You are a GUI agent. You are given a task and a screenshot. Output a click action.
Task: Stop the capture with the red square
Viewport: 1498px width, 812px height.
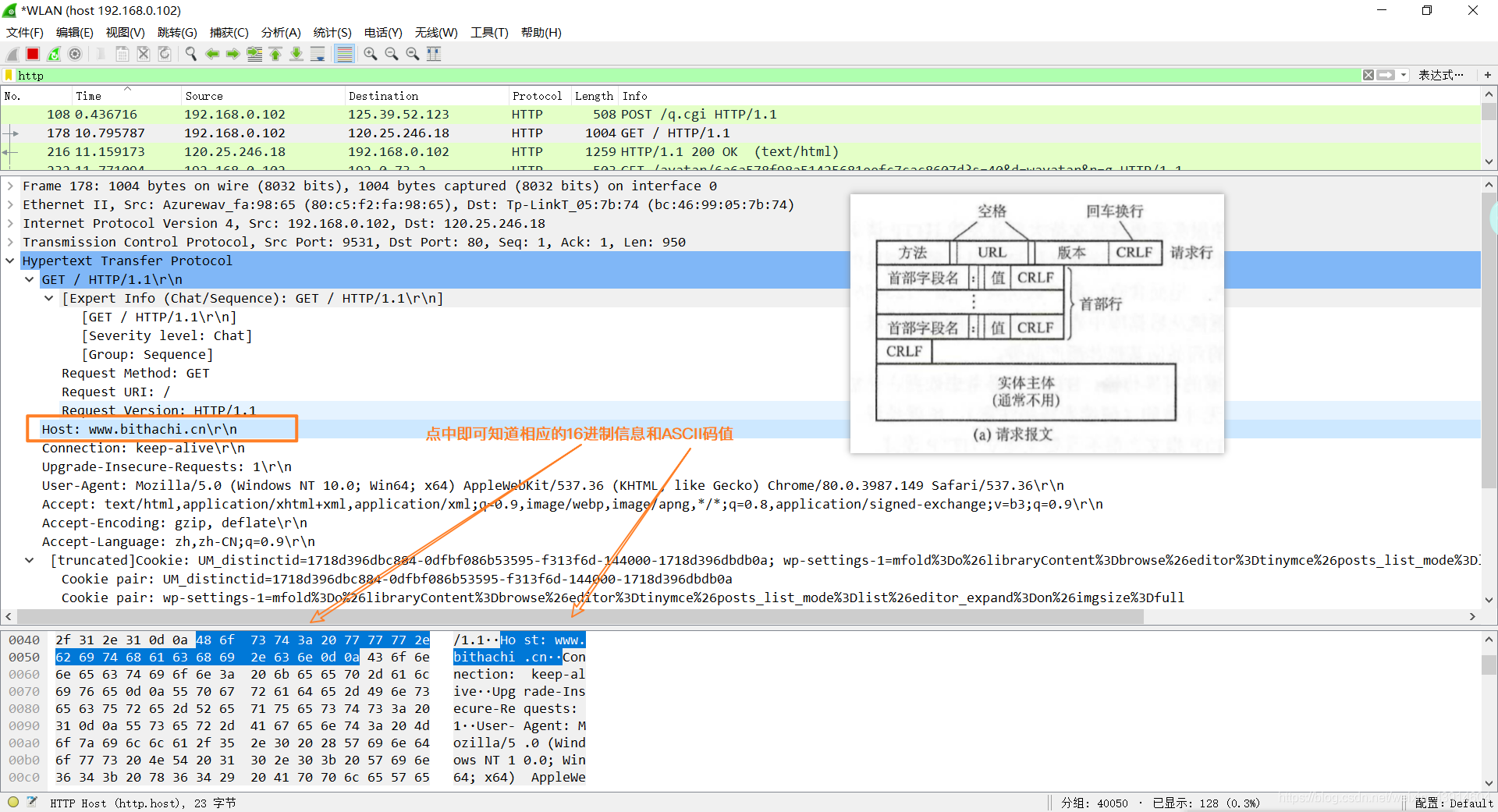(x=33, y=54)
